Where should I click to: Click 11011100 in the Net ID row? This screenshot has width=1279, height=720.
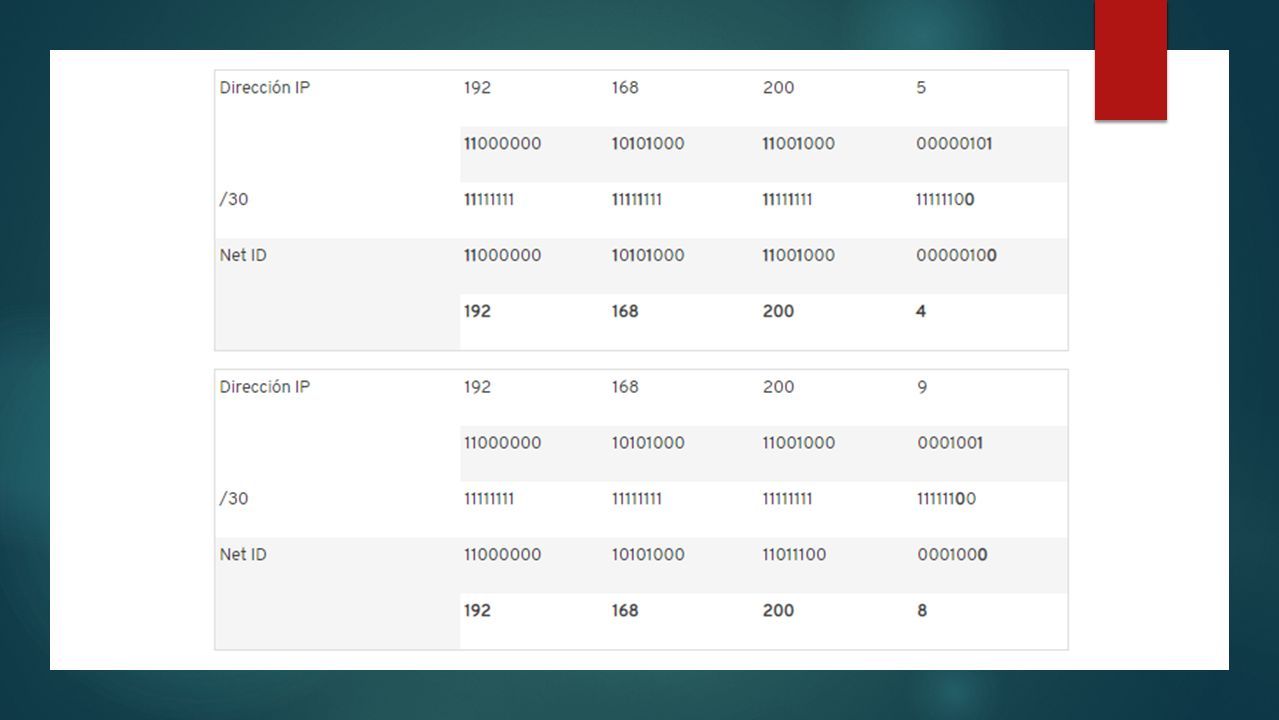pyautogui.click(x=794, y=555)
